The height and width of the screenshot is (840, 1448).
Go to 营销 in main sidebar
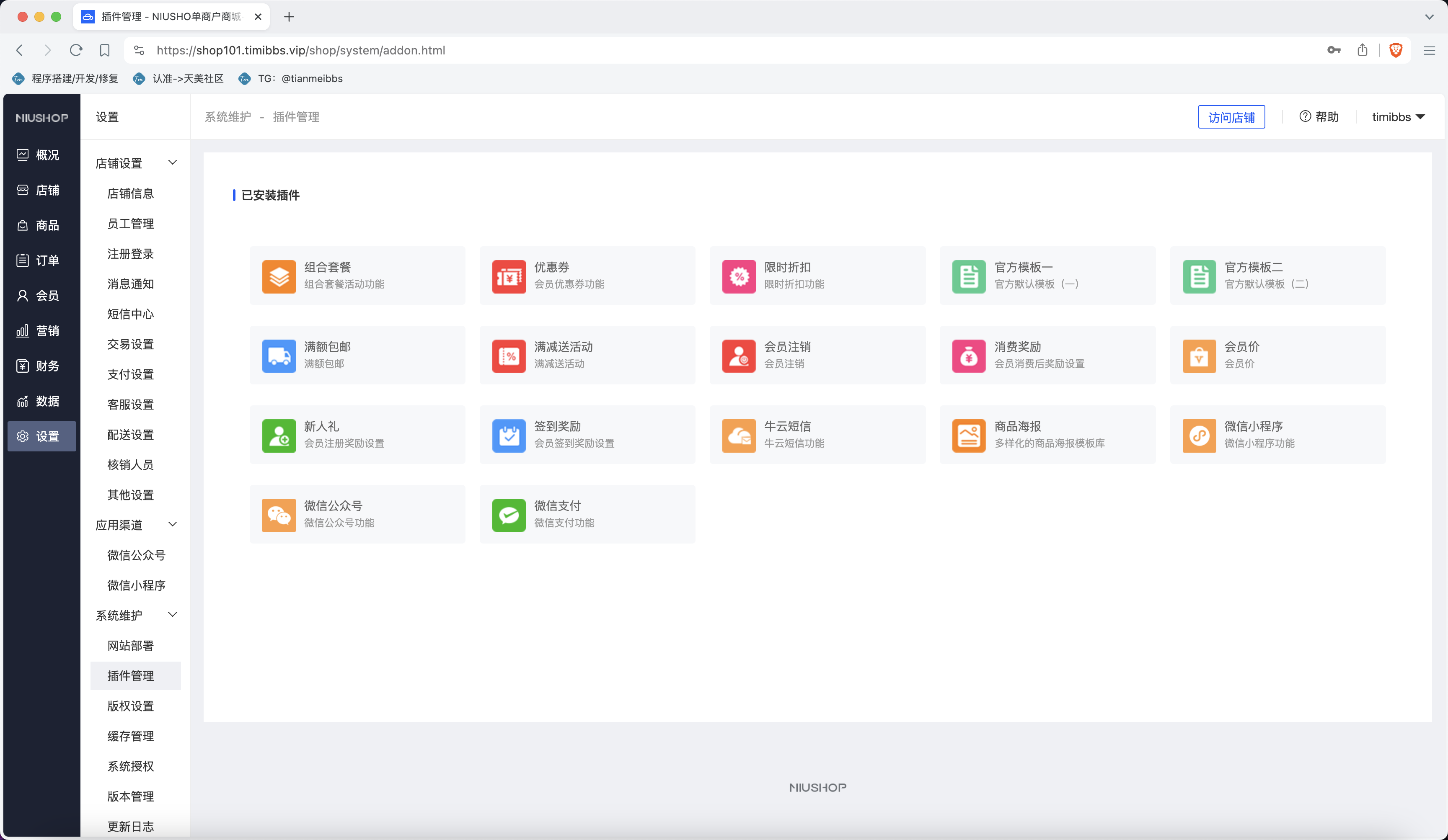pos(41,331)
